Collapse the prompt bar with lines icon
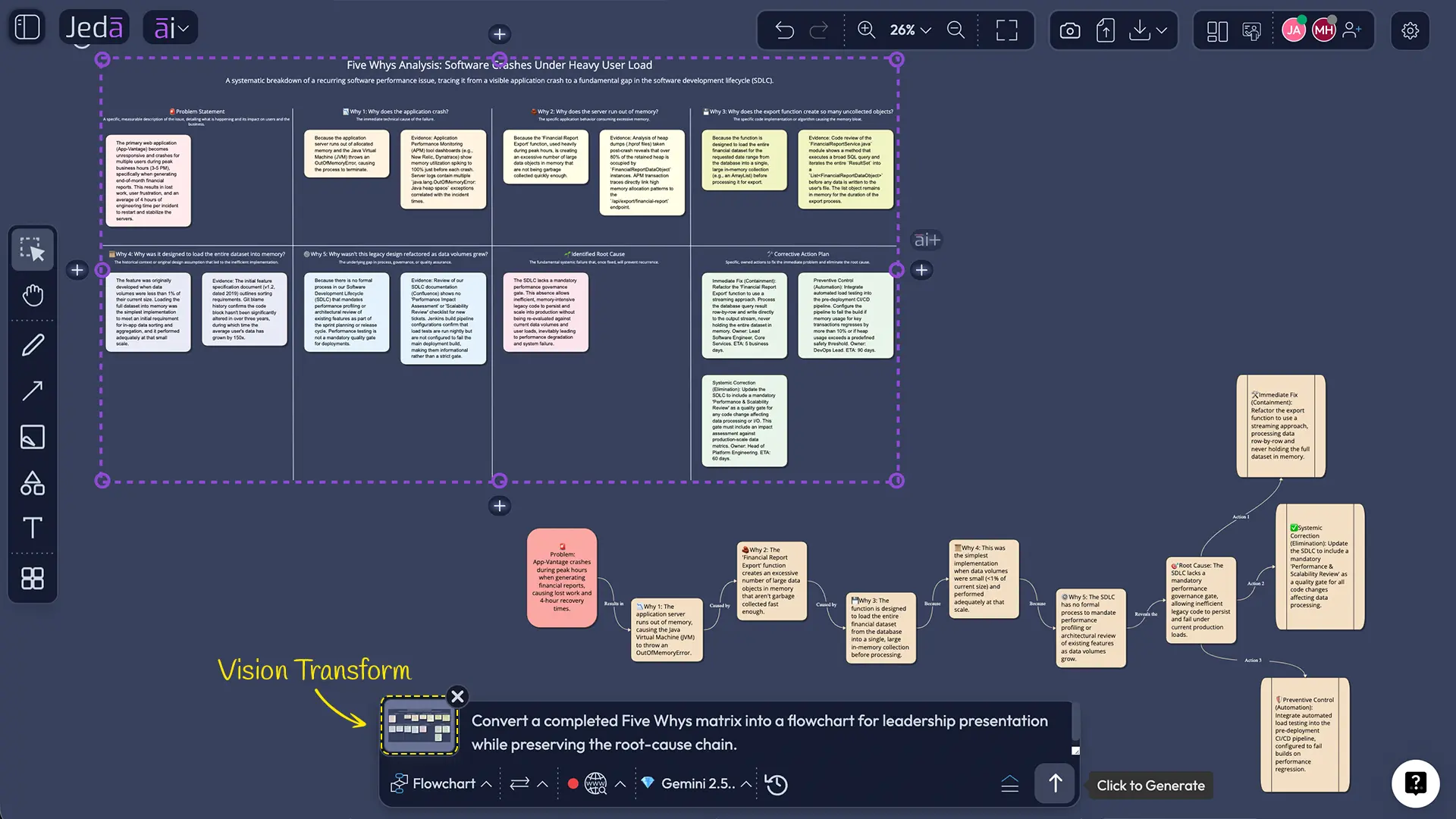This screenshot has height=819, width=1456. (1010, 784)
